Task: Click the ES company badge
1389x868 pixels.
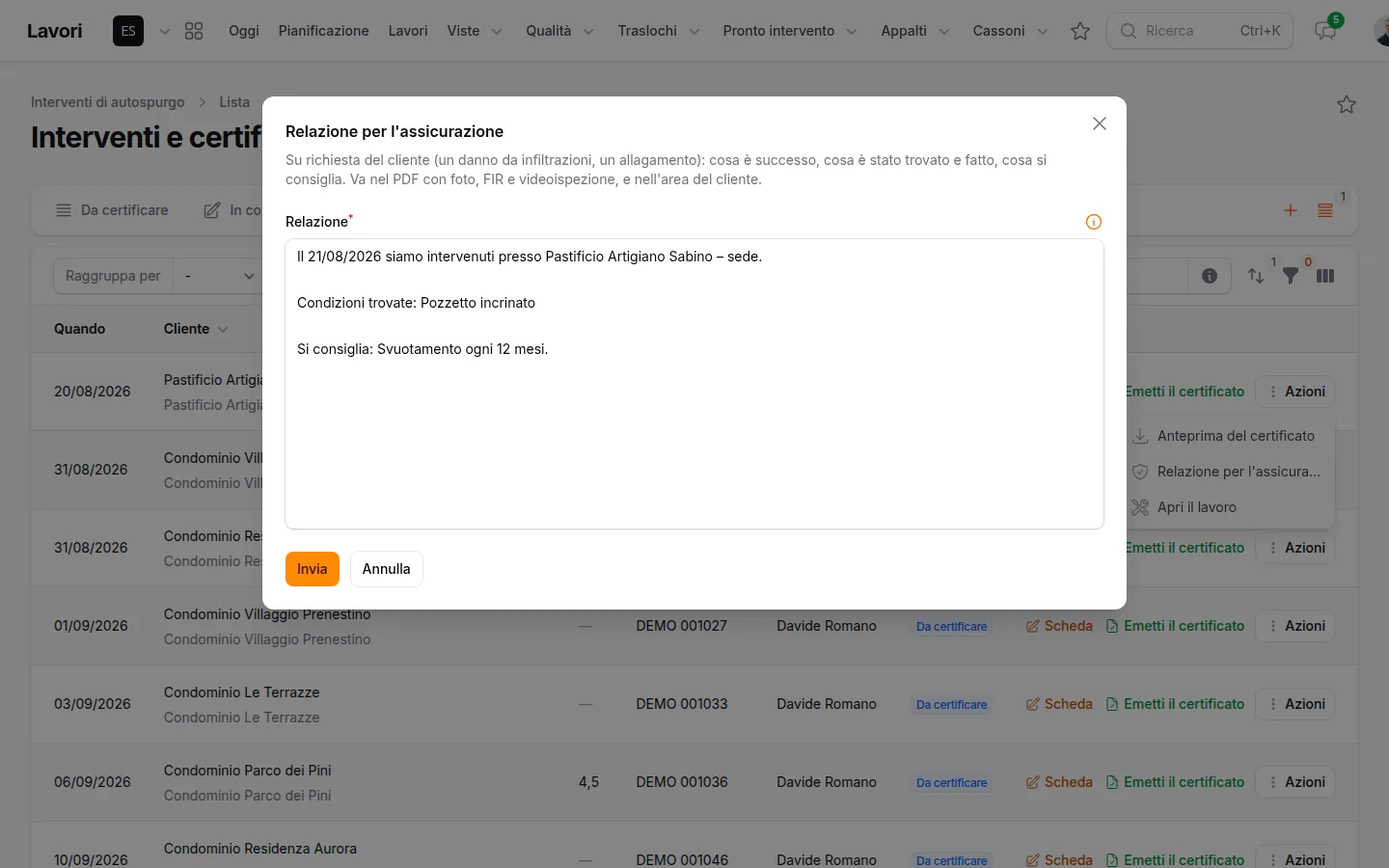Action: (x=128, y=31)
